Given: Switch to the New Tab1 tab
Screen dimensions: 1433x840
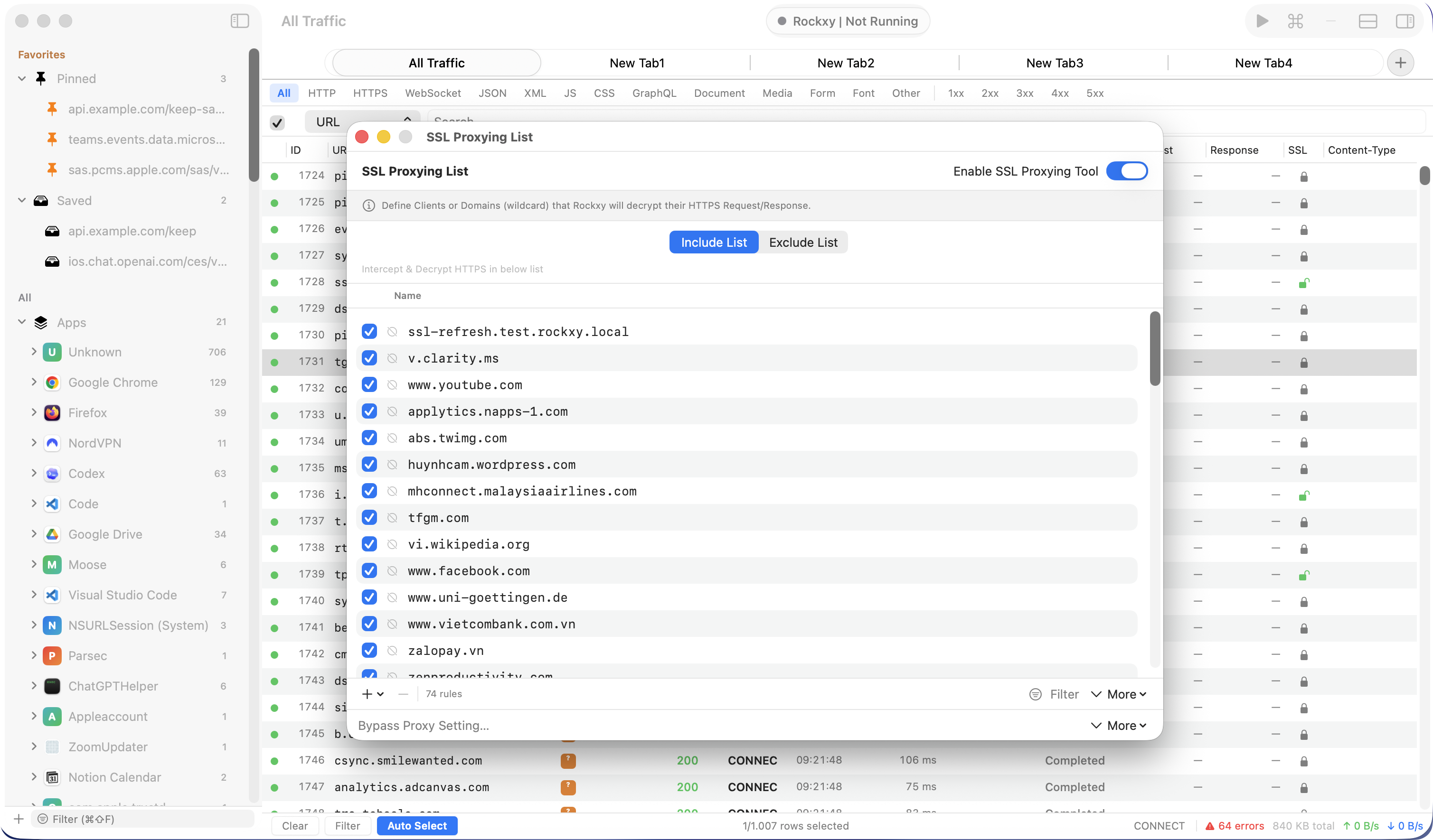Looking at the screenshot, I should (637, 63).
